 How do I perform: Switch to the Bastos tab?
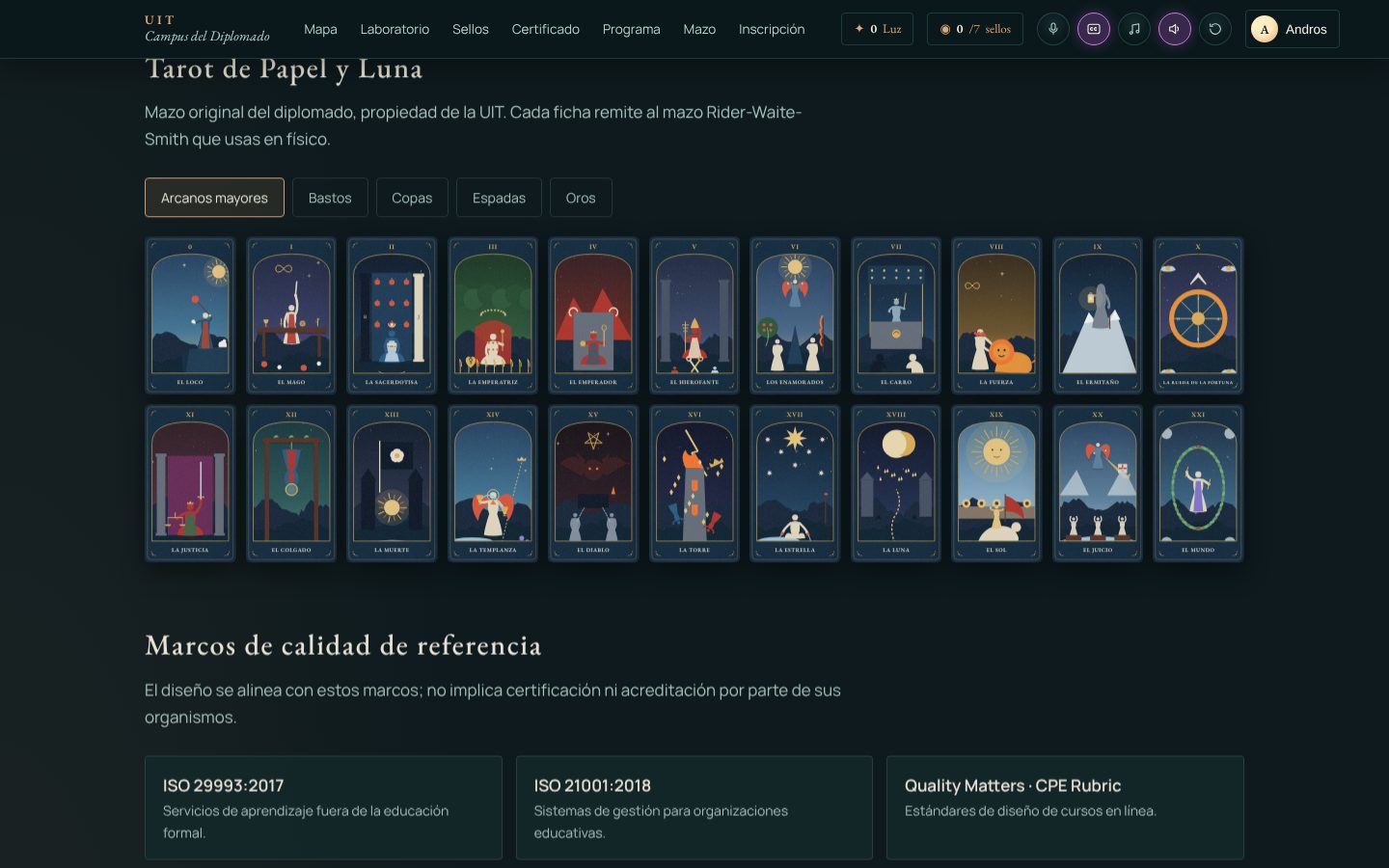(330, 198)
